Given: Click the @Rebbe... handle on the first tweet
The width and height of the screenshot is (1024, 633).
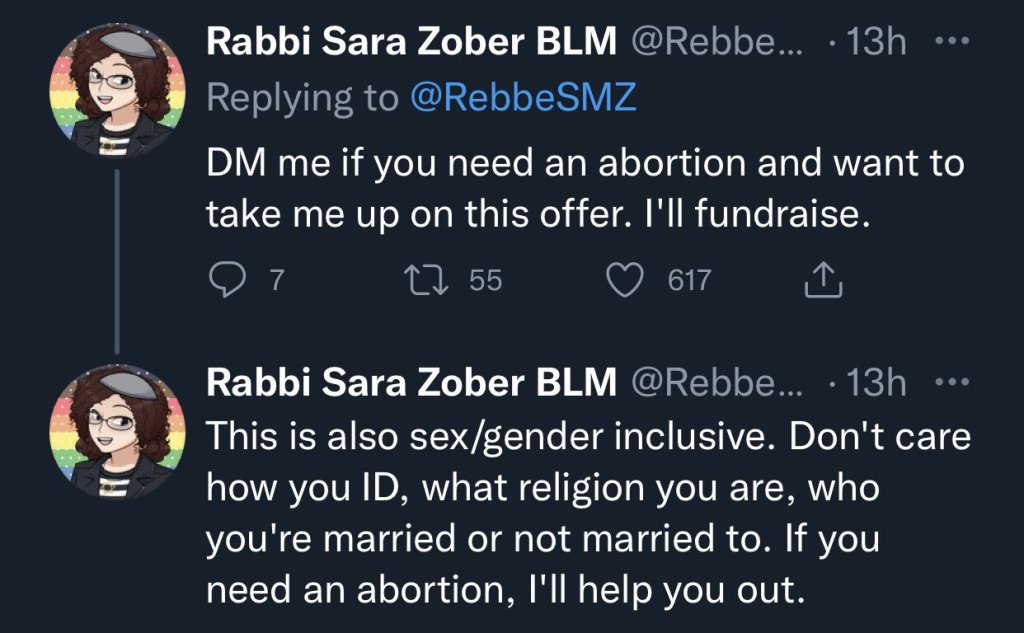Looking at the screenshot, I should point(716,43).
